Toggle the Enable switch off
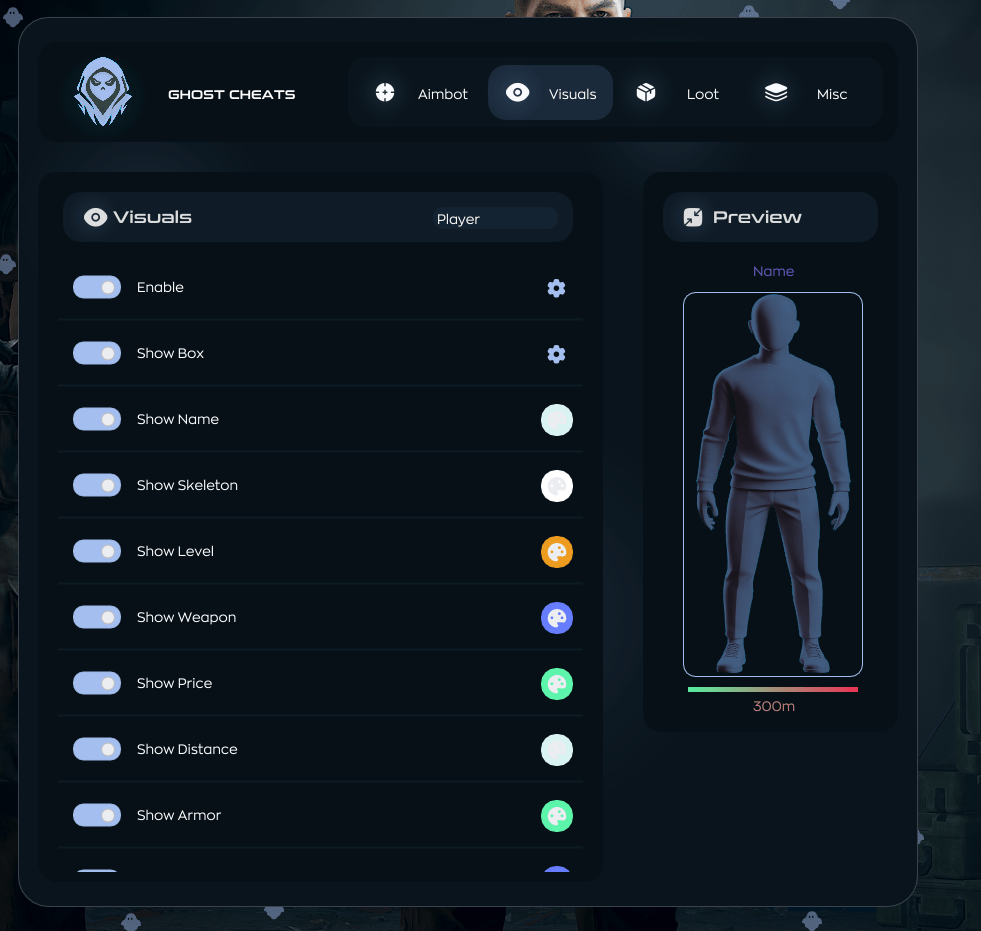The height and width of the screenshot is (931, 981). 97,287
